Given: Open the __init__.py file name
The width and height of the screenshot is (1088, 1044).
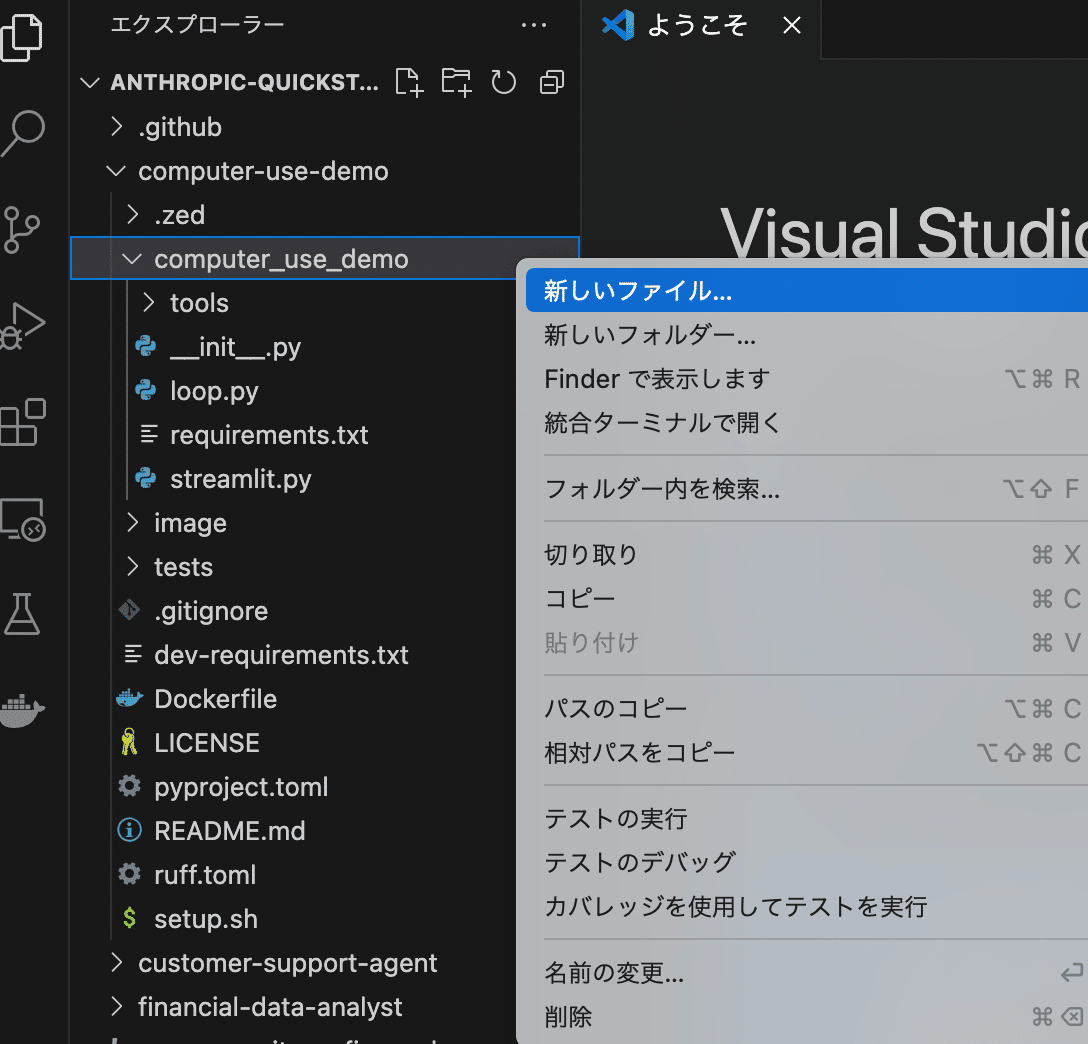Looking at the screenshot, I should point(235,347).
